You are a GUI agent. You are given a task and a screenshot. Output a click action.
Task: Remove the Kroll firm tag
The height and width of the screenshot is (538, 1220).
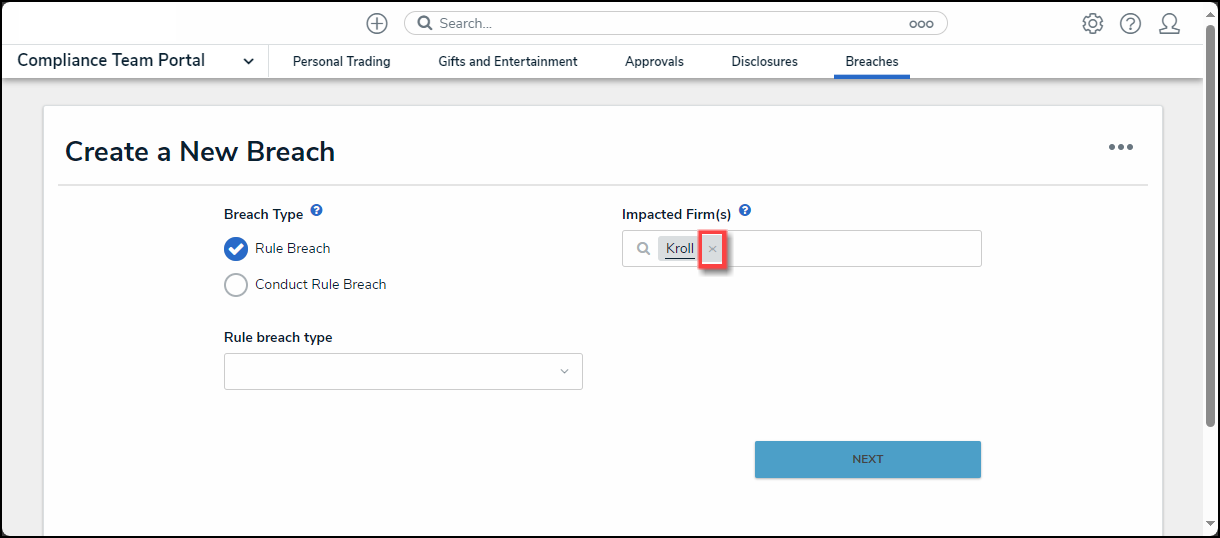(x=712, y=249)
